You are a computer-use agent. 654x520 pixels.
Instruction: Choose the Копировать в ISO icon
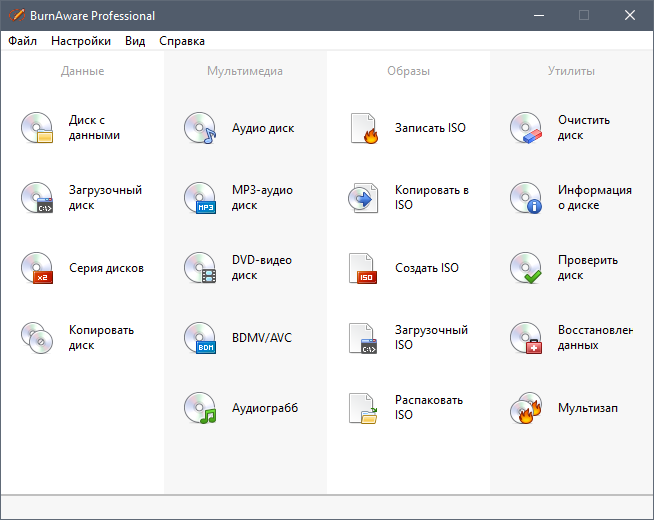[x=363, y=198]
